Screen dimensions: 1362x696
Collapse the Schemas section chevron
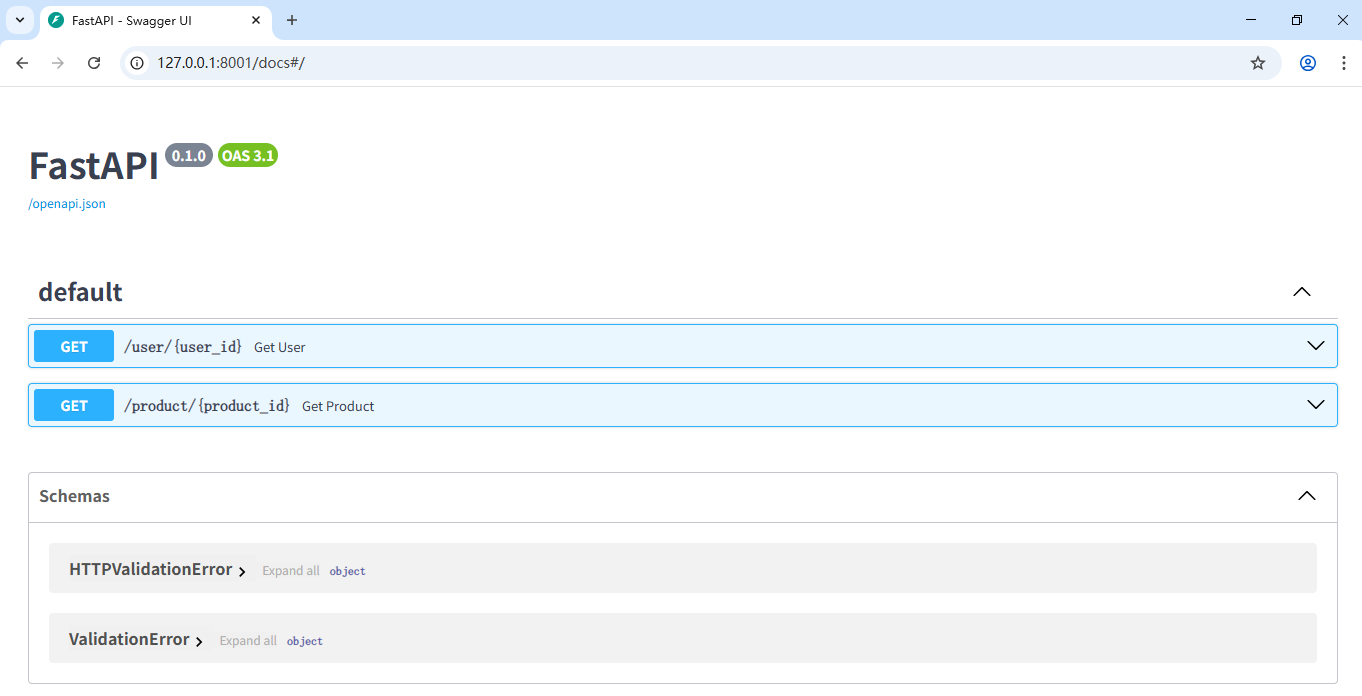[x=1306, y=496]
